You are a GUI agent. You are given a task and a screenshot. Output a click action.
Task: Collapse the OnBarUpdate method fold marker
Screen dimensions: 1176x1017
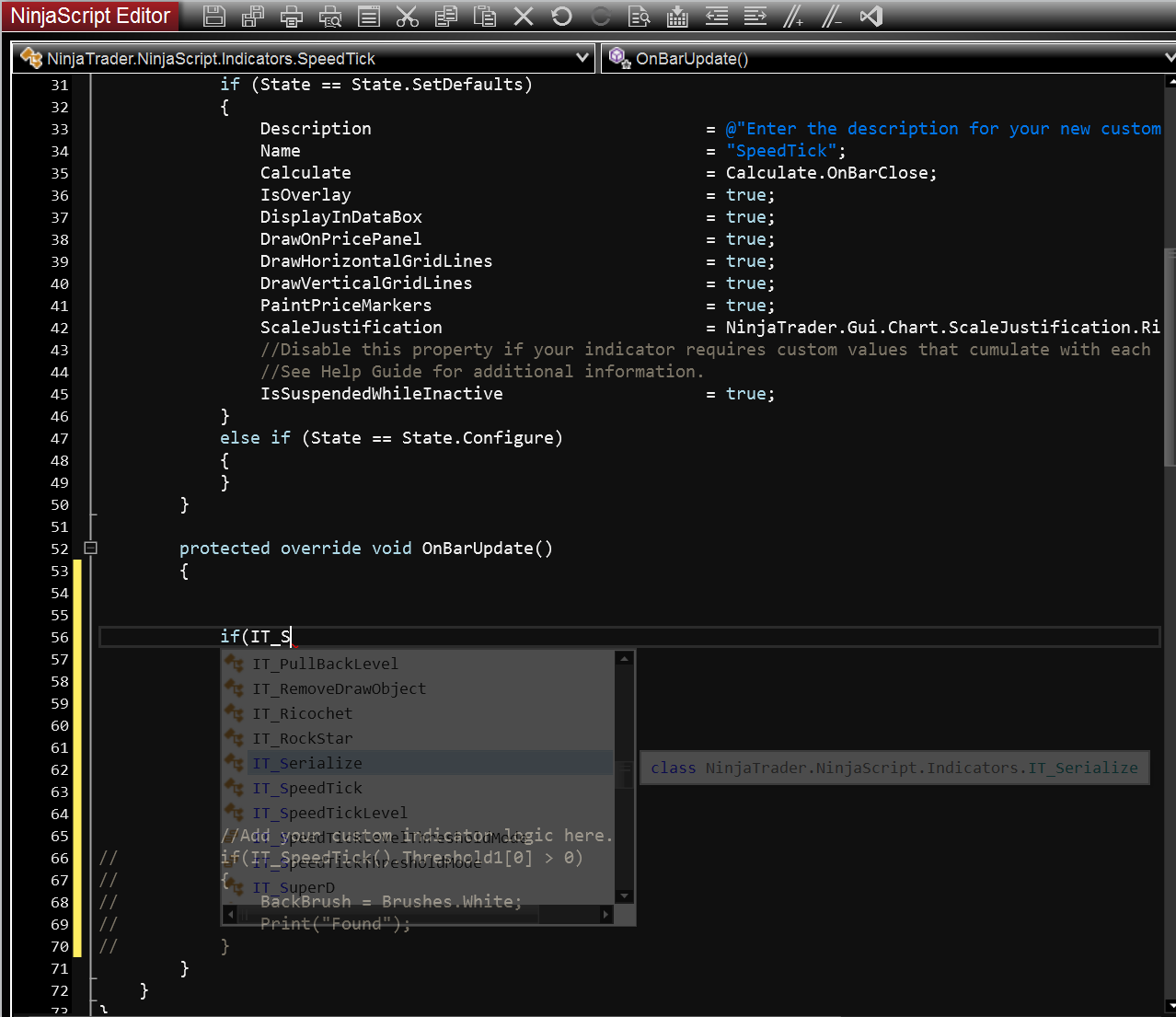coord(90,548)
